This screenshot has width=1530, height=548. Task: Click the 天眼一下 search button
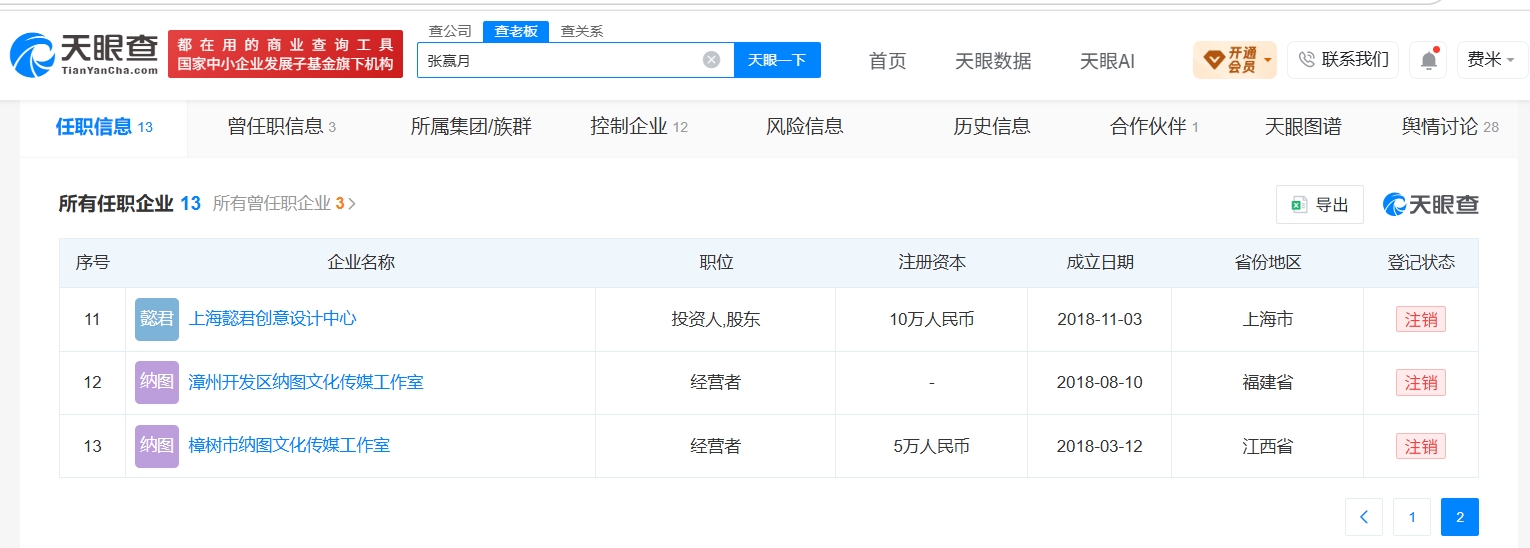pos(777,60)
